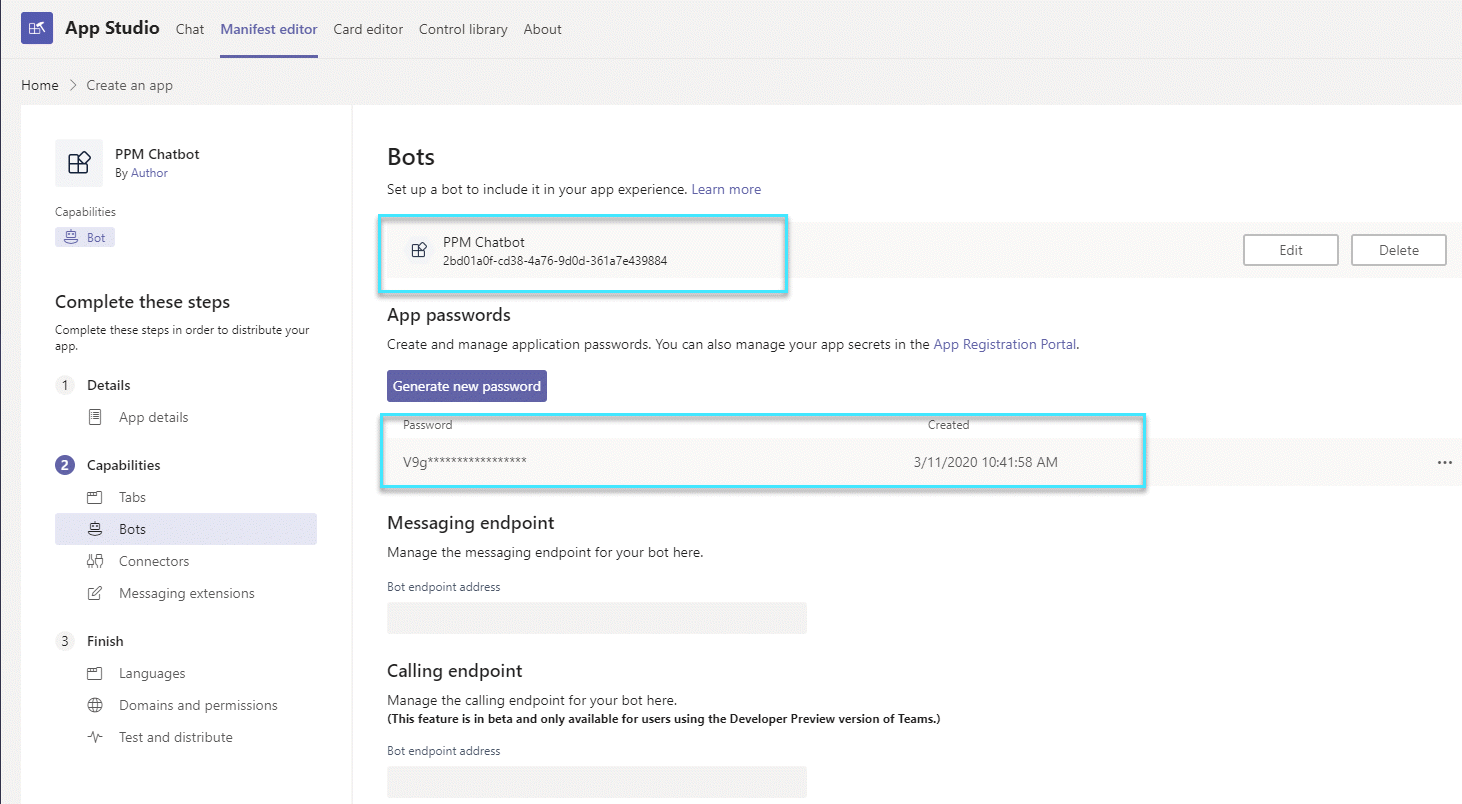Click the App Studio logo icon
Viewport: 1462px width, 804px height.
click(37, 28)
